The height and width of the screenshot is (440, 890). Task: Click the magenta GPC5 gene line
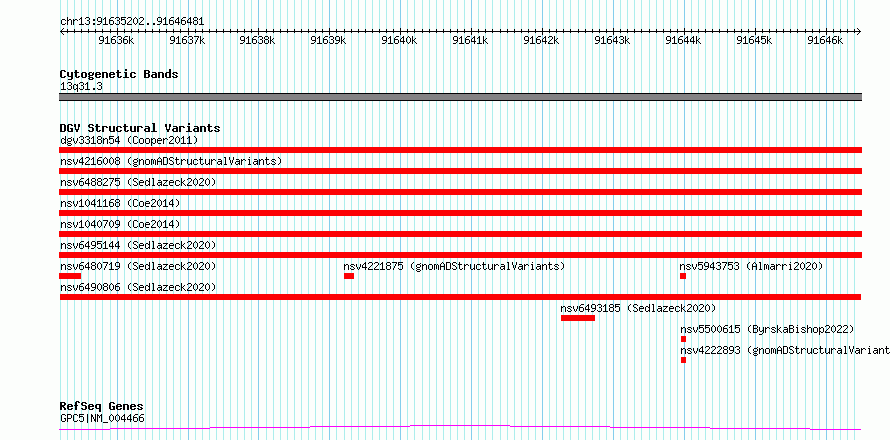point(460,428)
